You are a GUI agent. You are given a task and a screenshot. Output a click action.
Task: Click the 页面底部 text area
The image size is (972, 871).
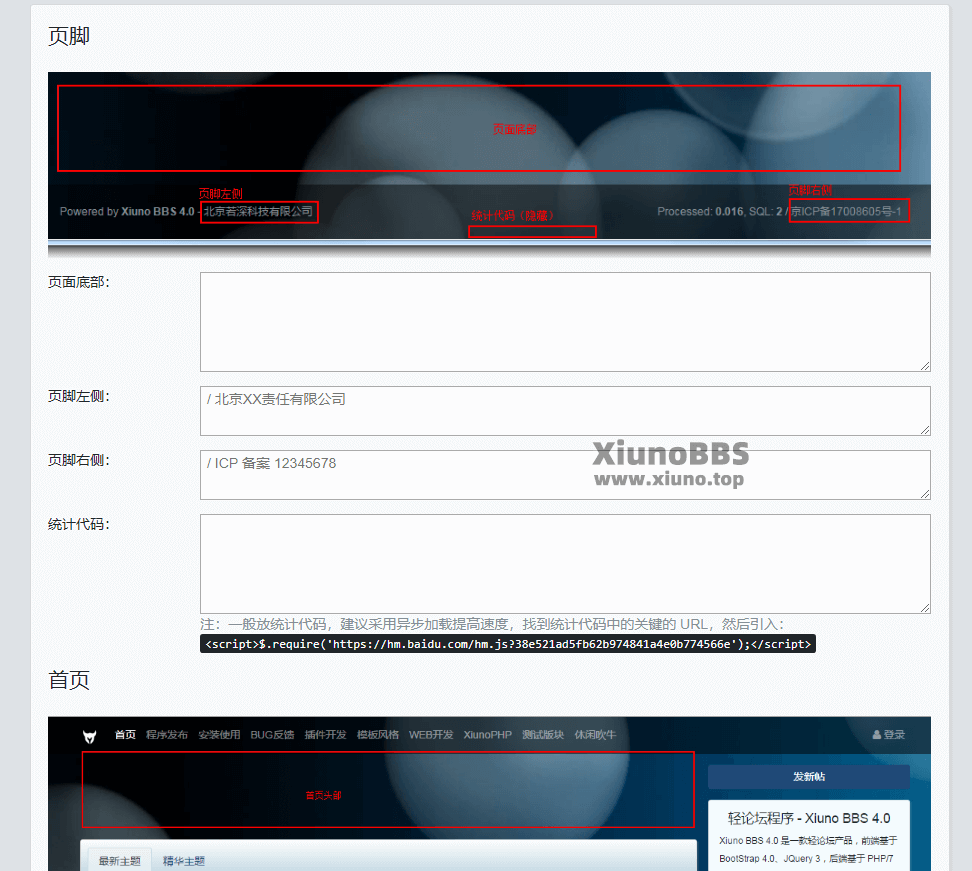(x=565, y=322)
